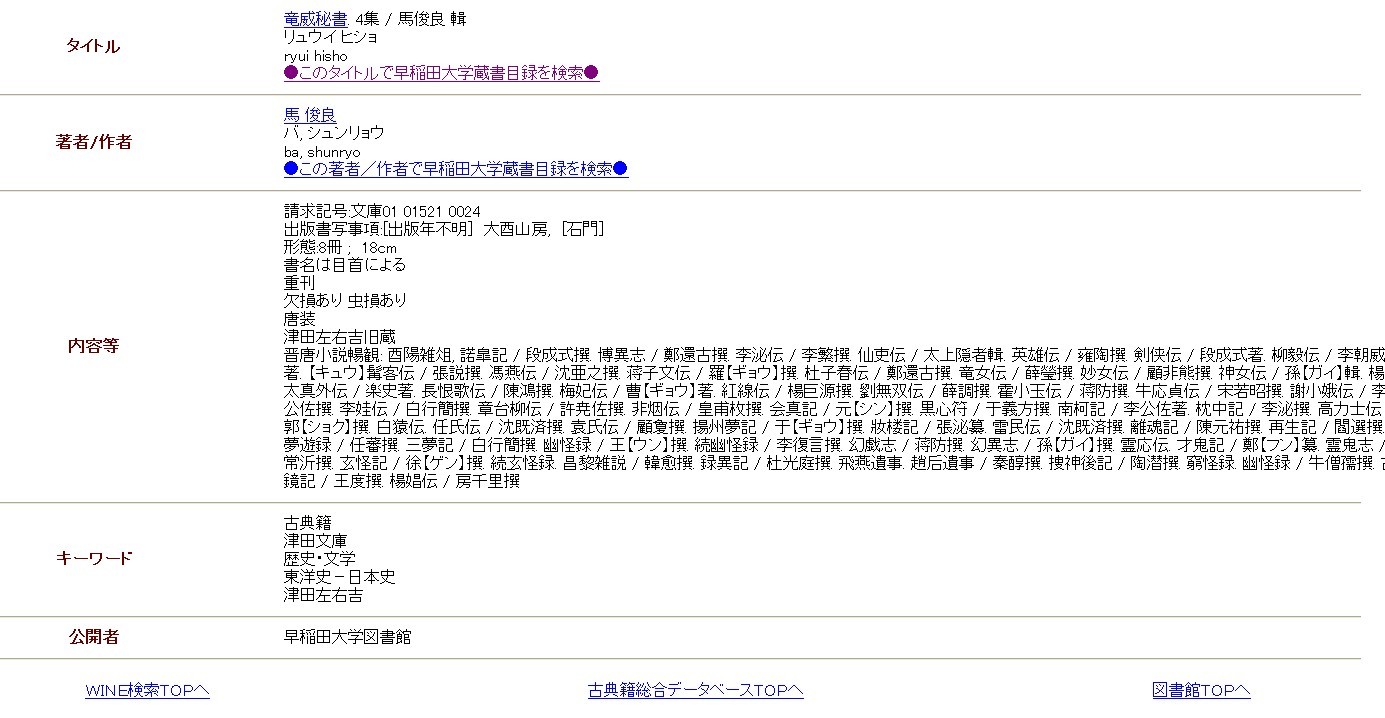Open 古典籍総合データベースTOPへ link
Viewport: 1385px width, 718px height.
coord(695,690)
